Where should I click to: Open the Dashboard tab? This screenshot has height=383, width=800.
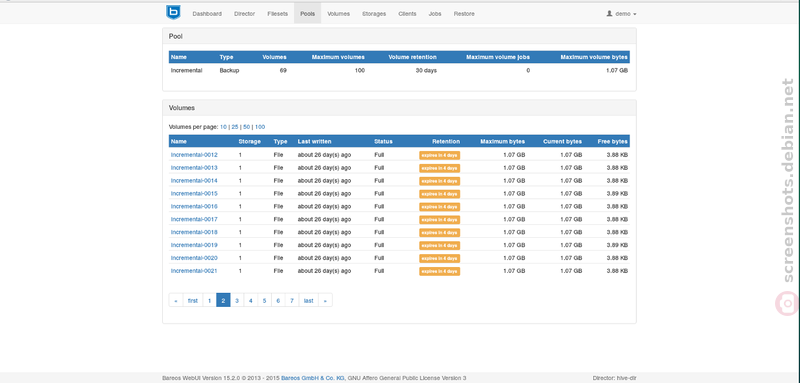[207, 14]
